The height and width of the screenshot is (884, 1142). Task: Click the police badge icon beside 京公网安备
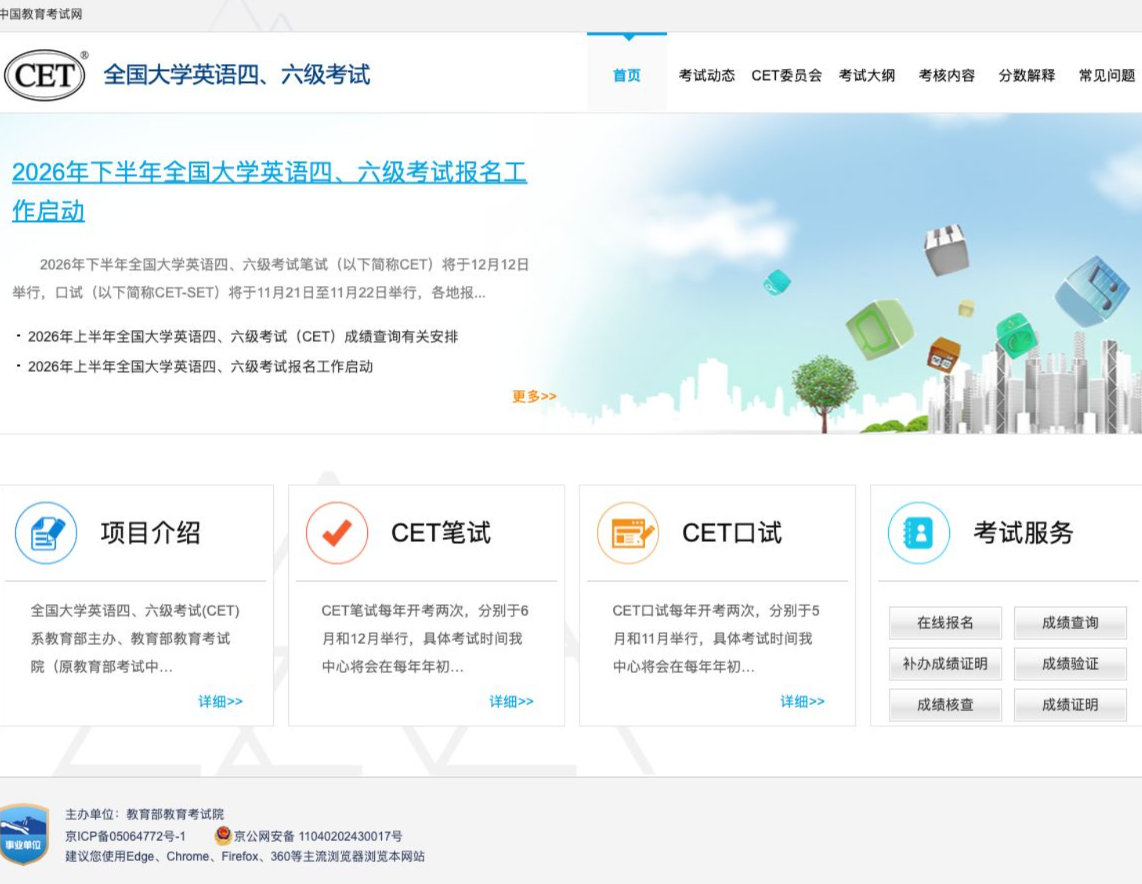223,835
